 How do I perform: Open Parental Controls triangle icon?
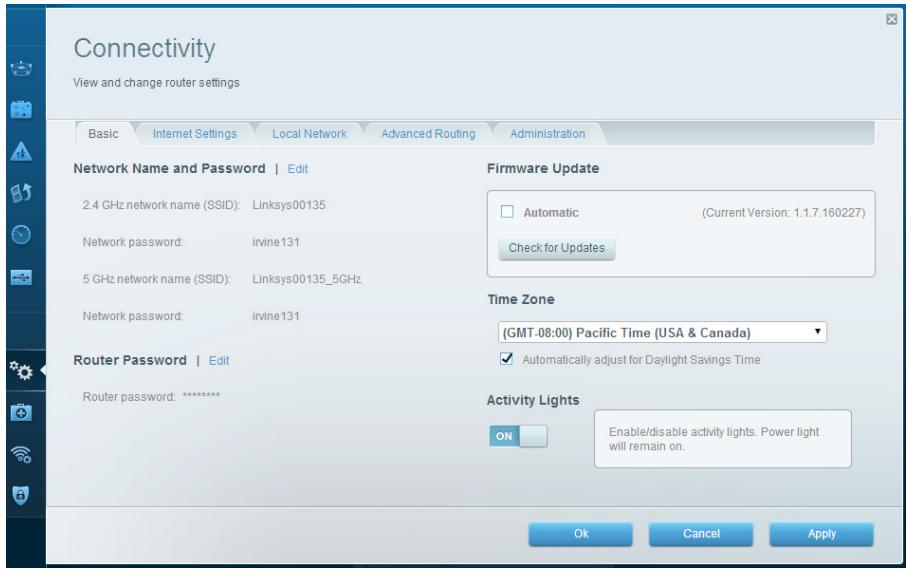[21, 151]
